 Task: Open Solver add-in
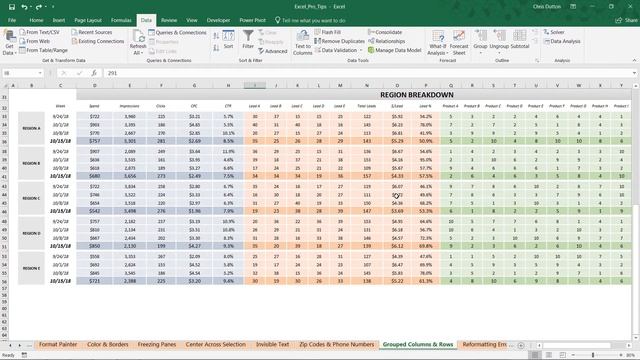click(554, 32)
